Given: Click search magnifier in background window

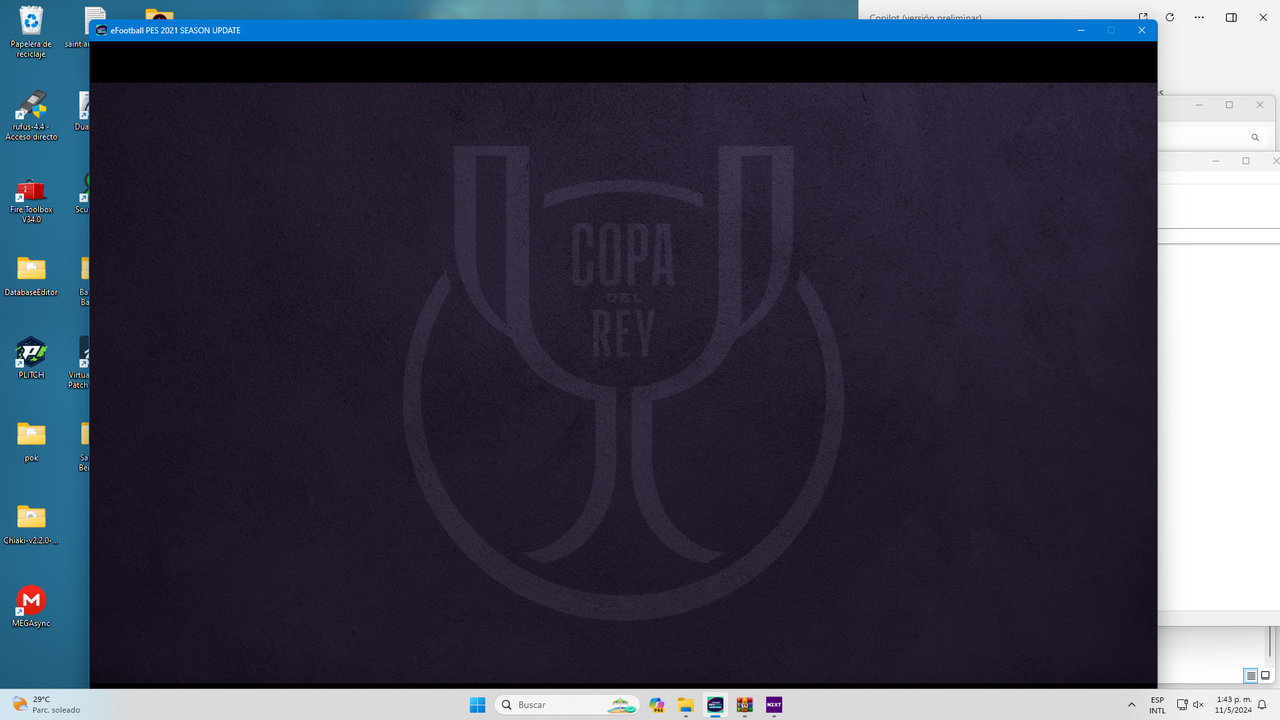Looking at the screenshot, I should (x=1255, y=137).
